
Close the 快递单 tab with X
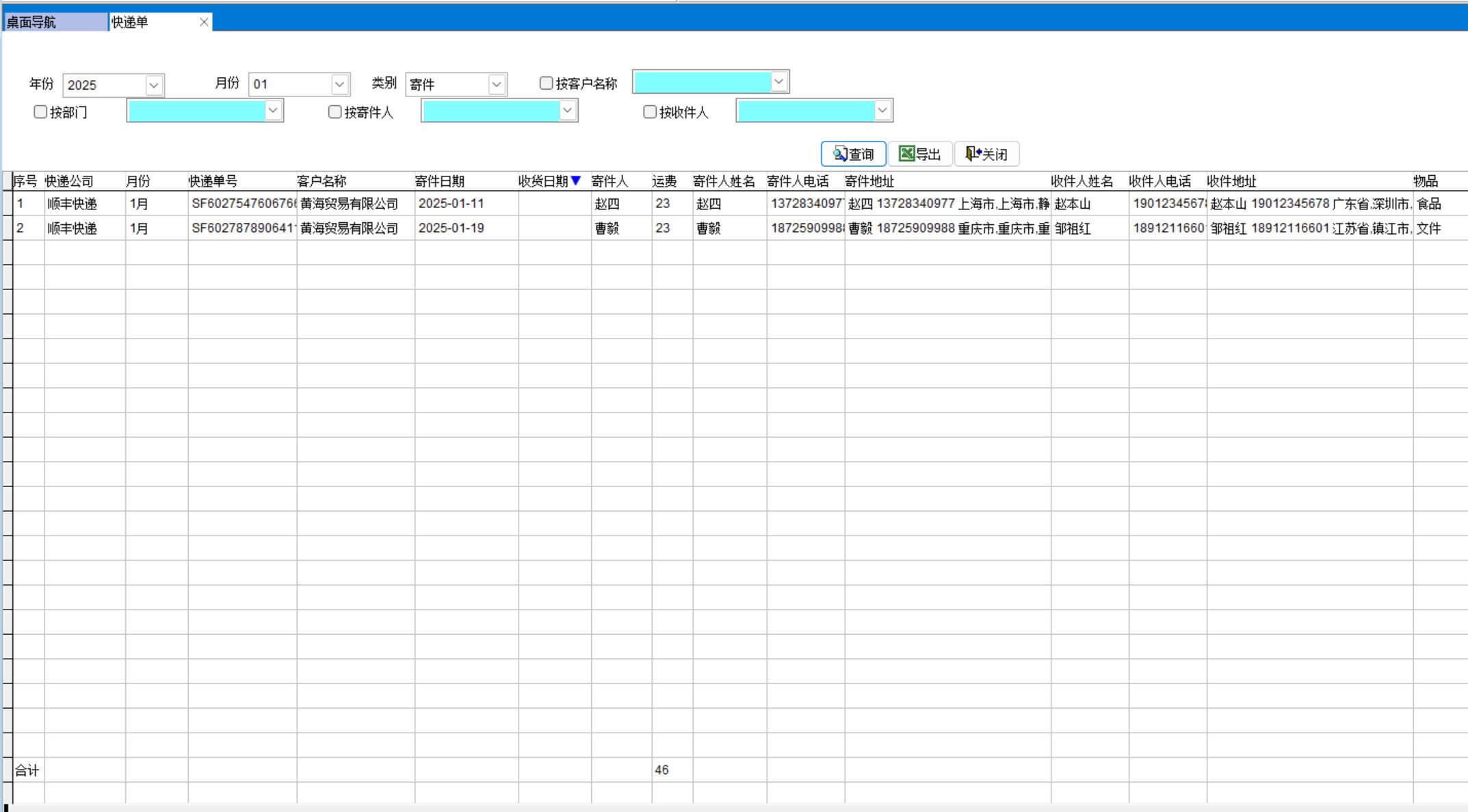204,22
